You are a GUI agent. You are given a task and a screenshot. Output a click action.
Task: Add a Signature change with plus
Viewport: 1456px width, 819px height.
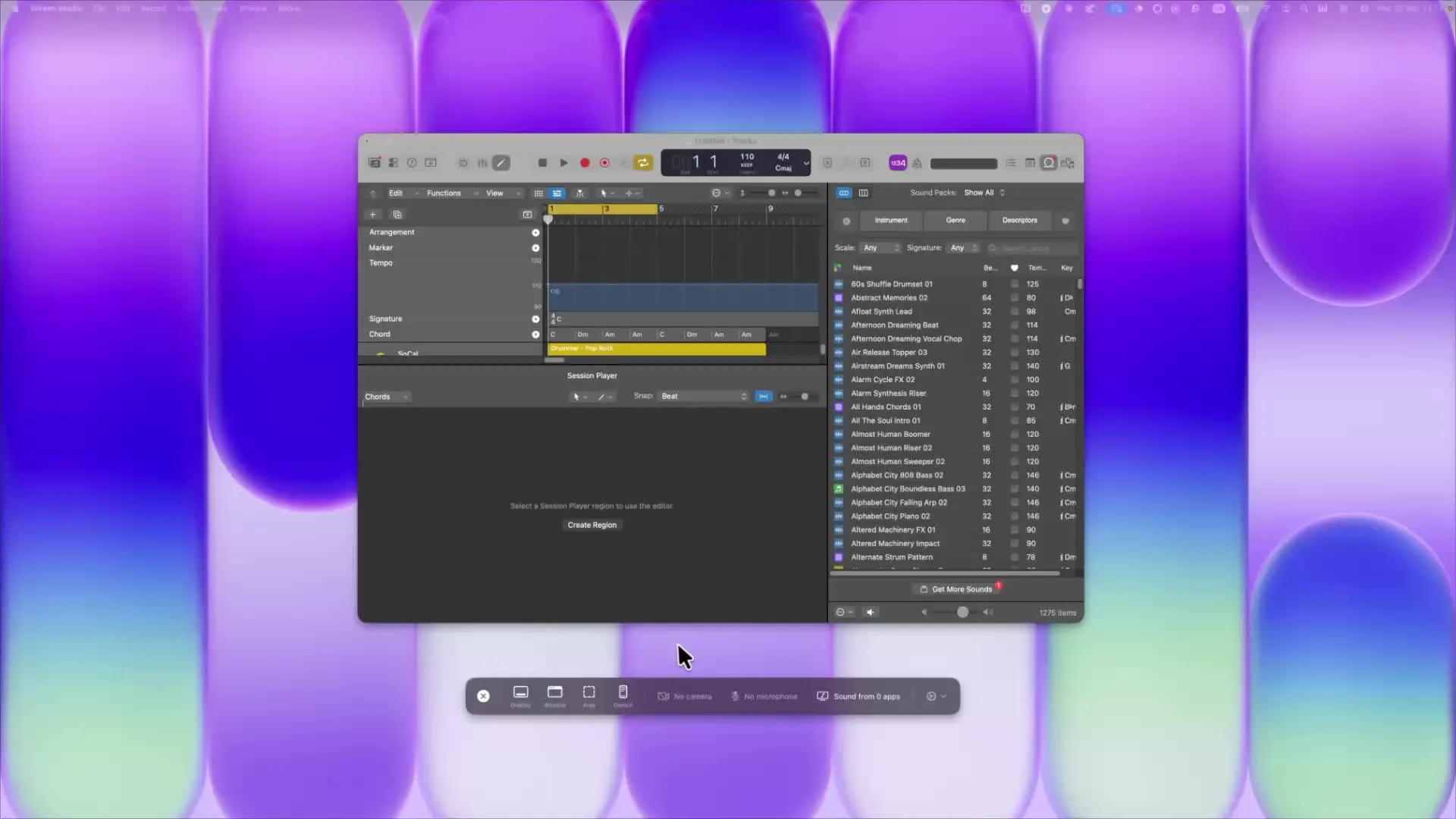(535, 318)
